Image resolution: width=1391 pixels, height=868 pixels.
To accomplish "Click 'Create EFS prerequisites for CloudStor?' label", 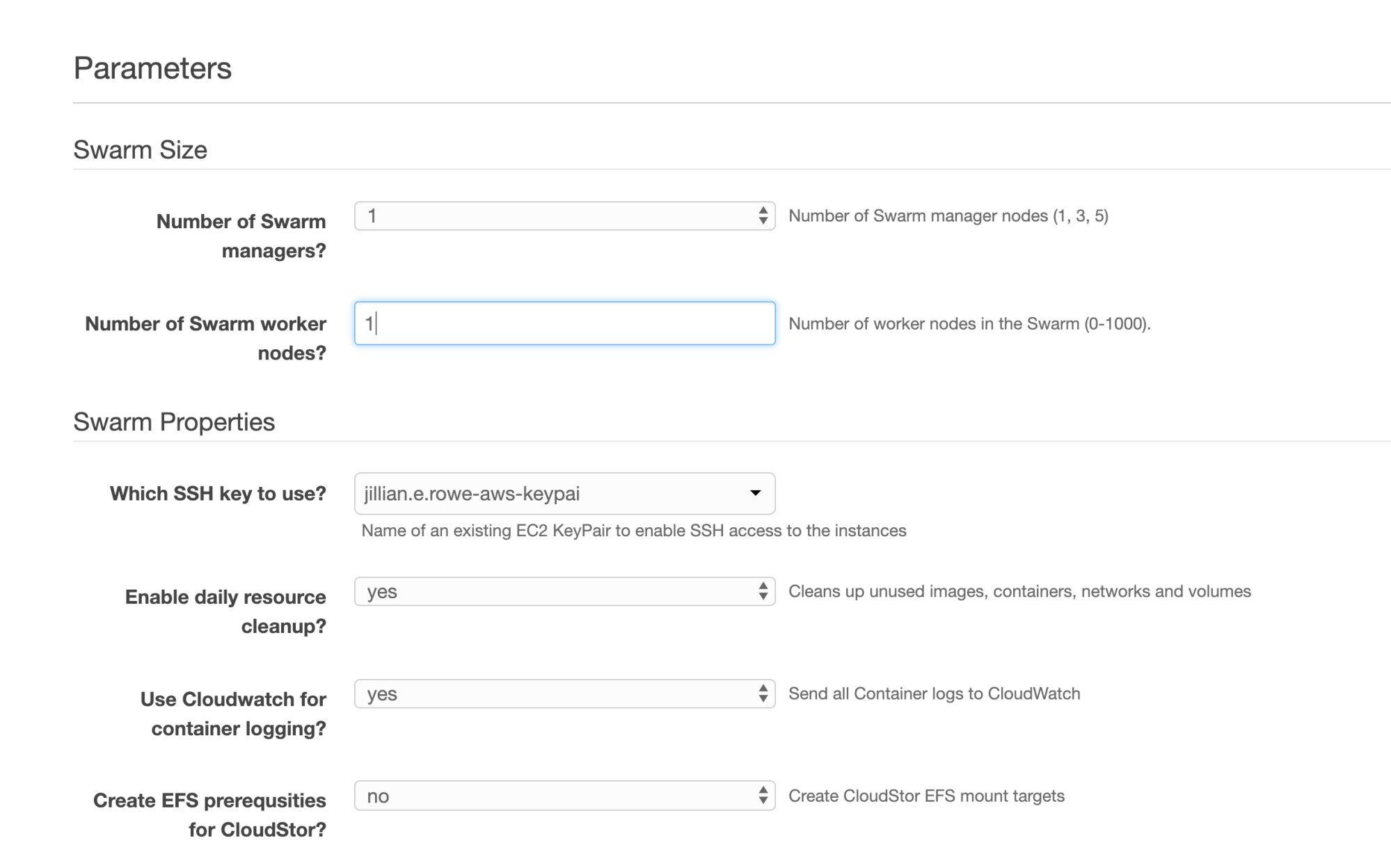I will [209, 815].
